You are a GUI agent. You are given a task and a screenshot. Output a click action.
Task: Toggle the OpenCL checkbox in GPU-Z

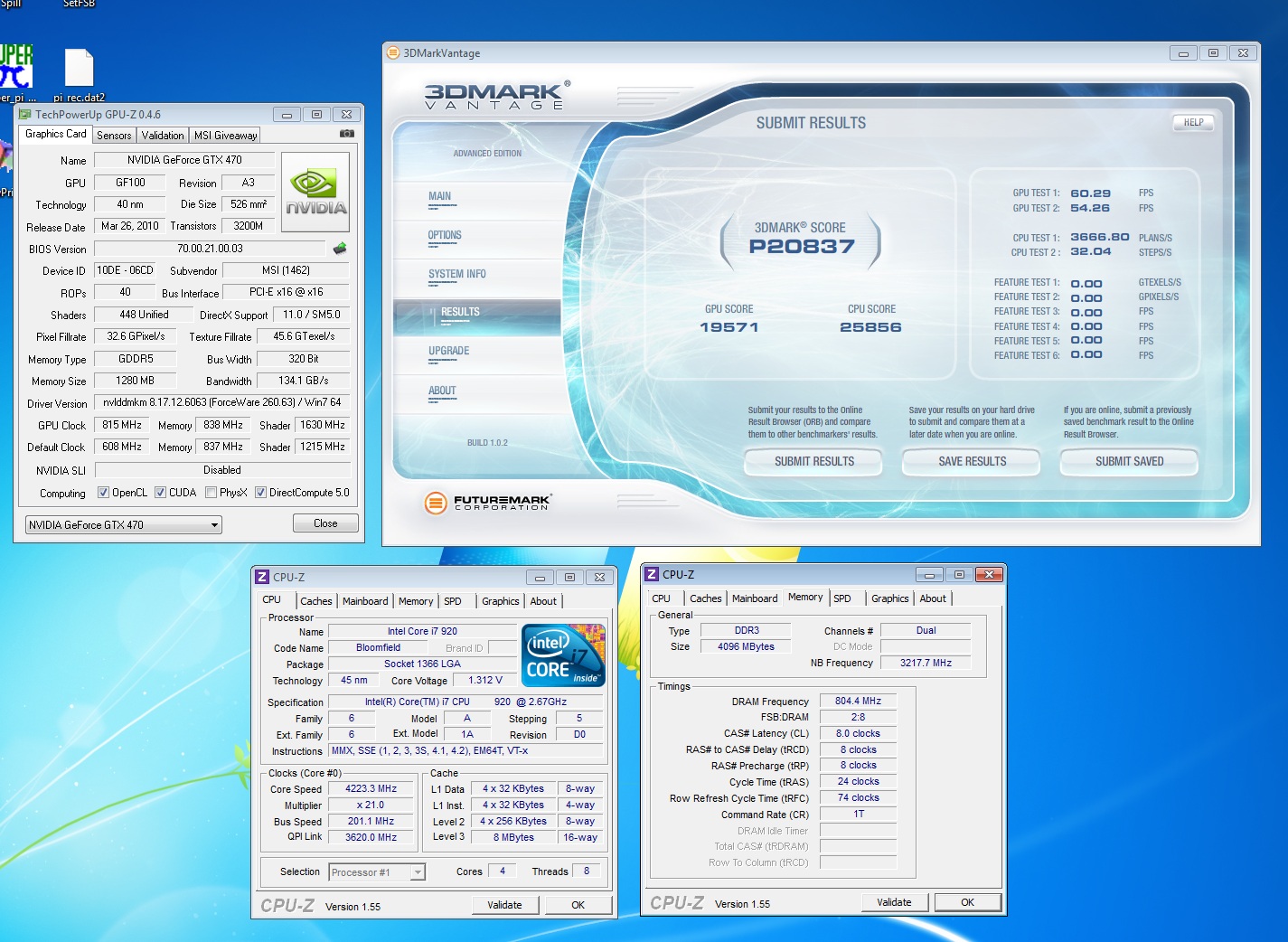click(103, 493)
